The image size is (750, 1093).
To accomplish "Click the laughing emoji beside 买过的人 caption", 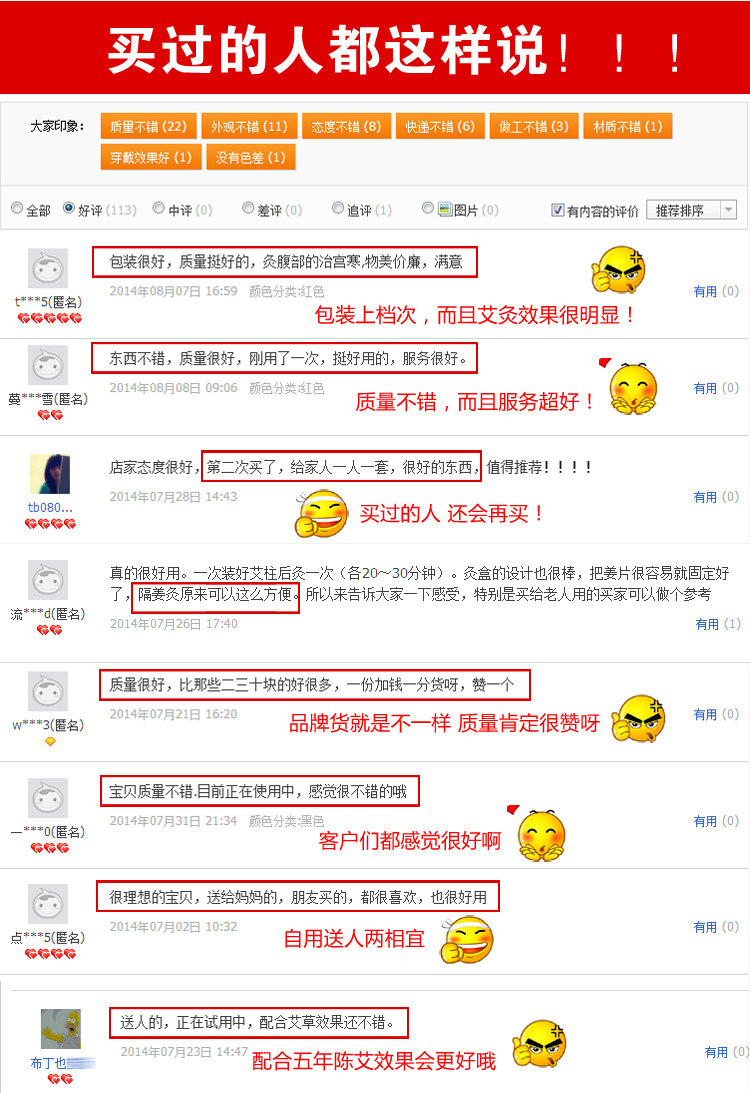I will click(321, 513).
